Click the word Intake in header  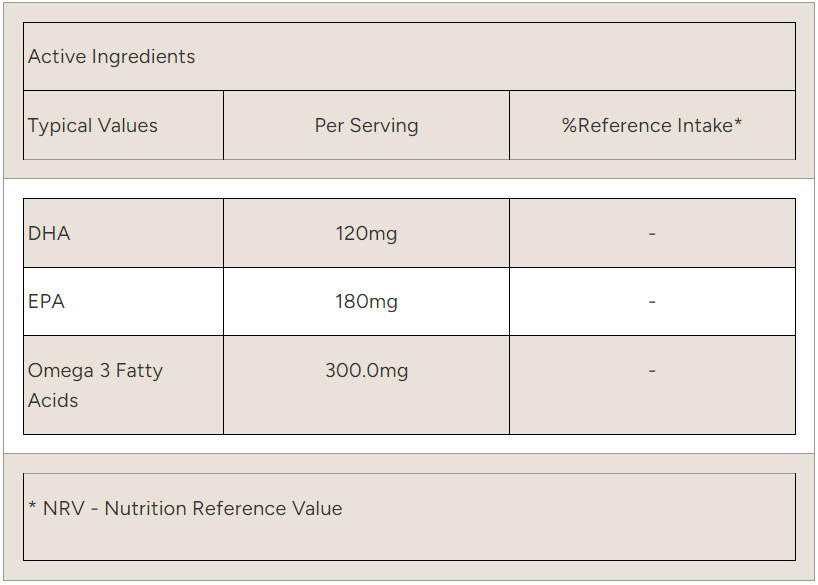(x=704, y=126)
